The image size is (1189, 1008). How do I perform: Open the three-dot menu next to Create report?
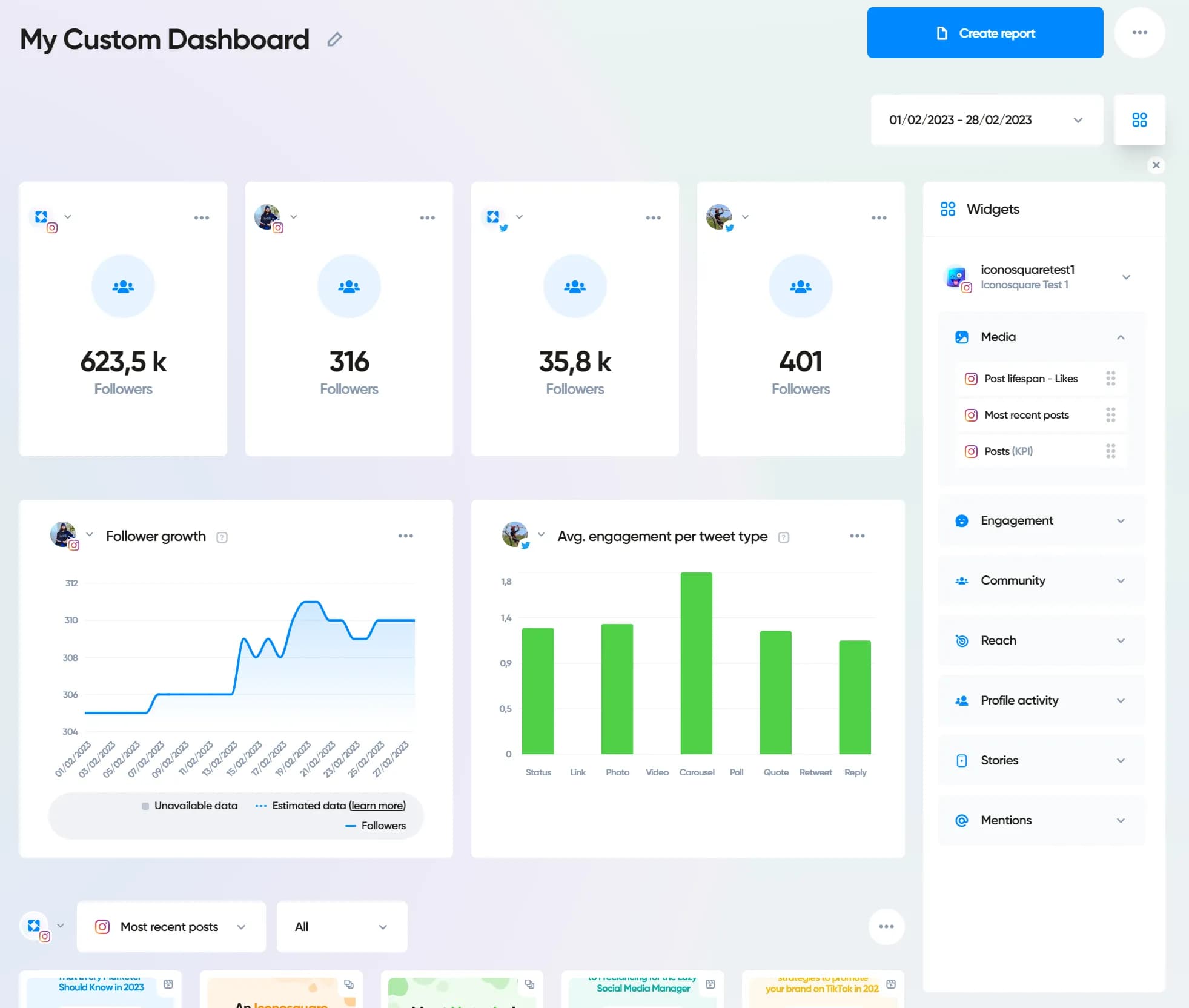(x=1139, y=33)
